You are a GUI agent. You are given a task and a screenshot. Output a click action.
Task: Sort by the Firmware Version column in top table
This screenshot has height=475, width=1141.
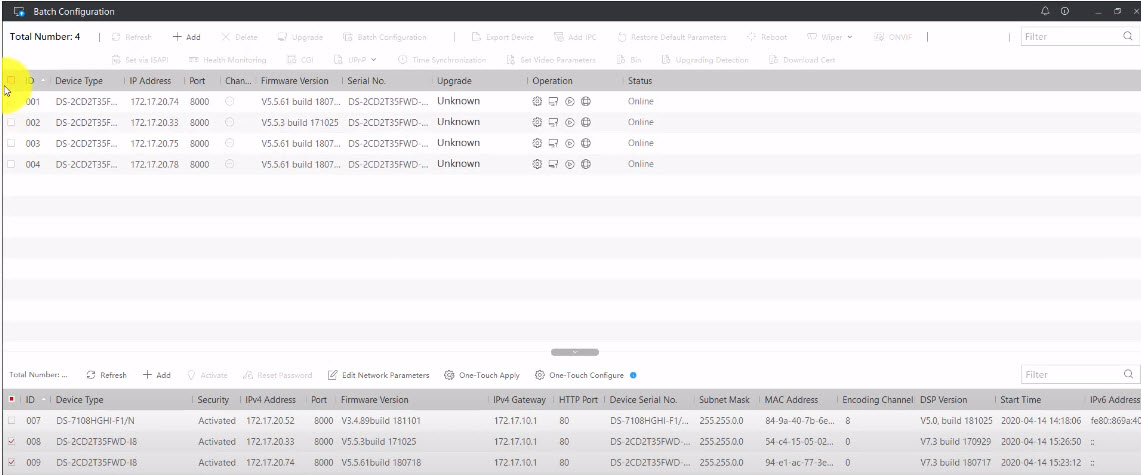tap(294, 81)
